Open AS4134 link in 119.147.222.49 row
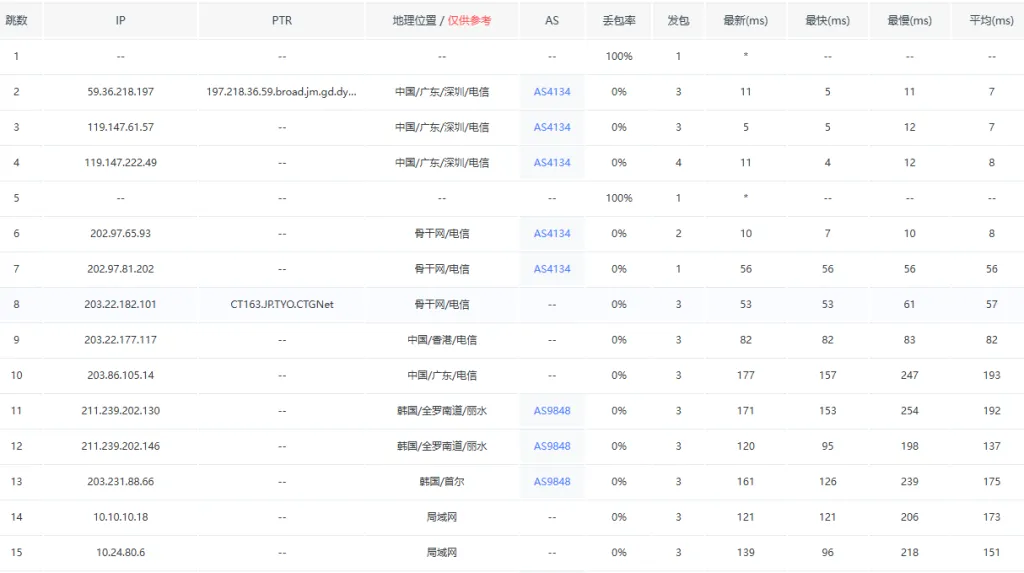 click(x=552, y=163)
